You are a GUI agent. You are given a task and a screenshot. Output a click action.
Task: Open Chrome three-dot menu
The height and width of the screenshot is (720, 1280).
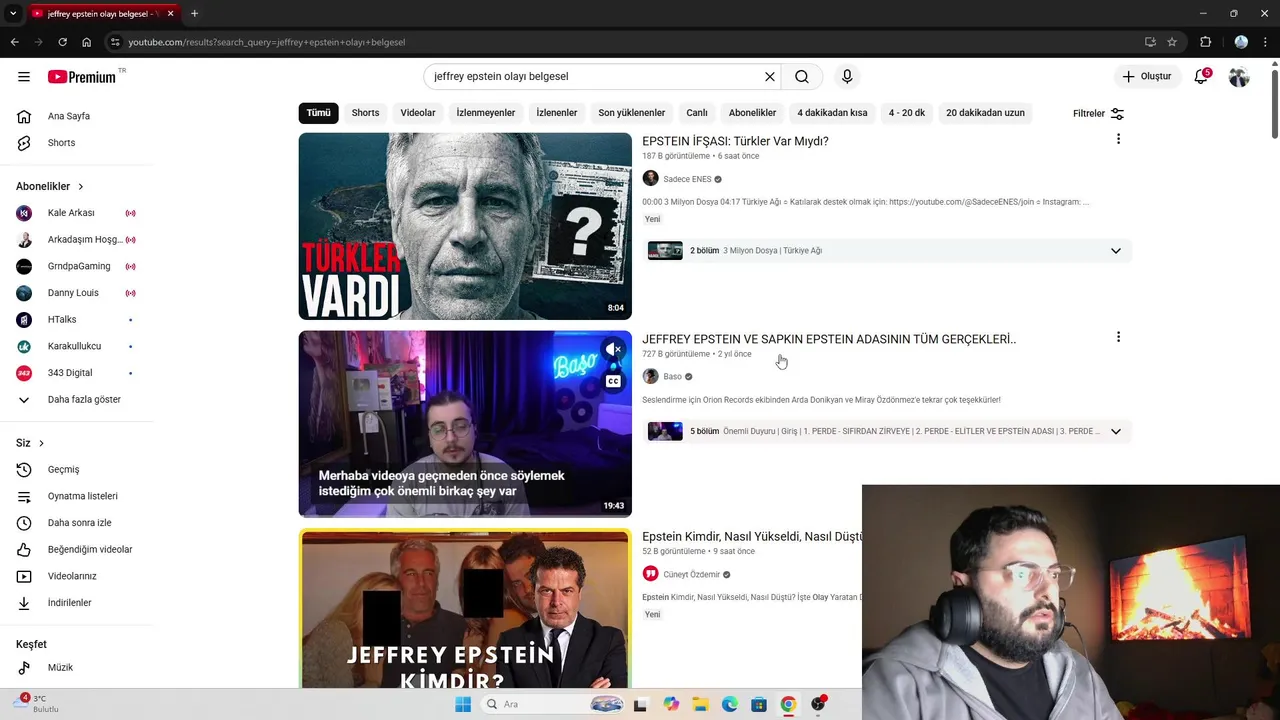pos(1265,42)
